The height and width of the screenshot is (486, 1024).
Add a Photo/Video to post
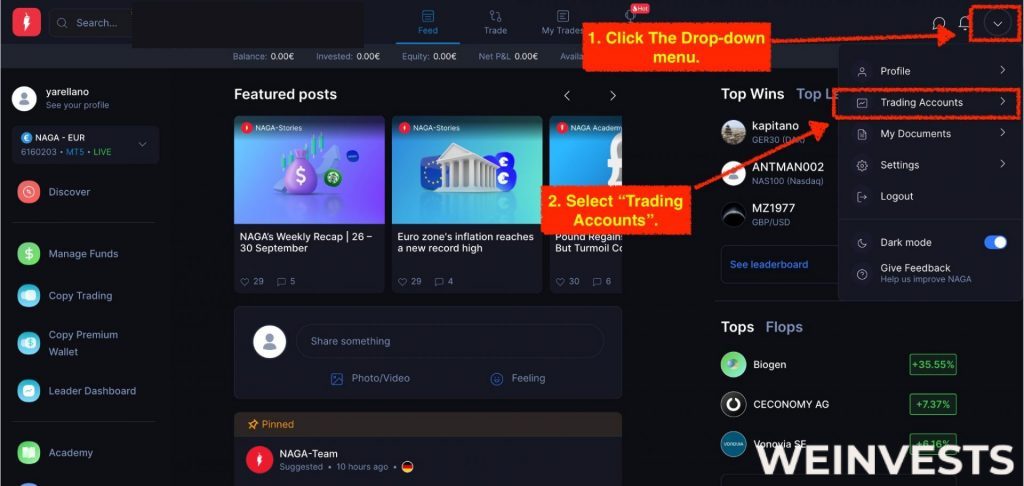[370, 378]
